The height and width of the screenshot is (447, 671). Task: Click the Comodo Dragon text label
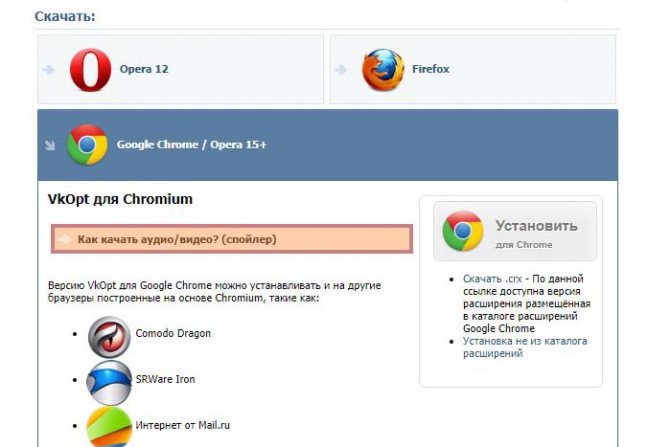coord(173,333)
